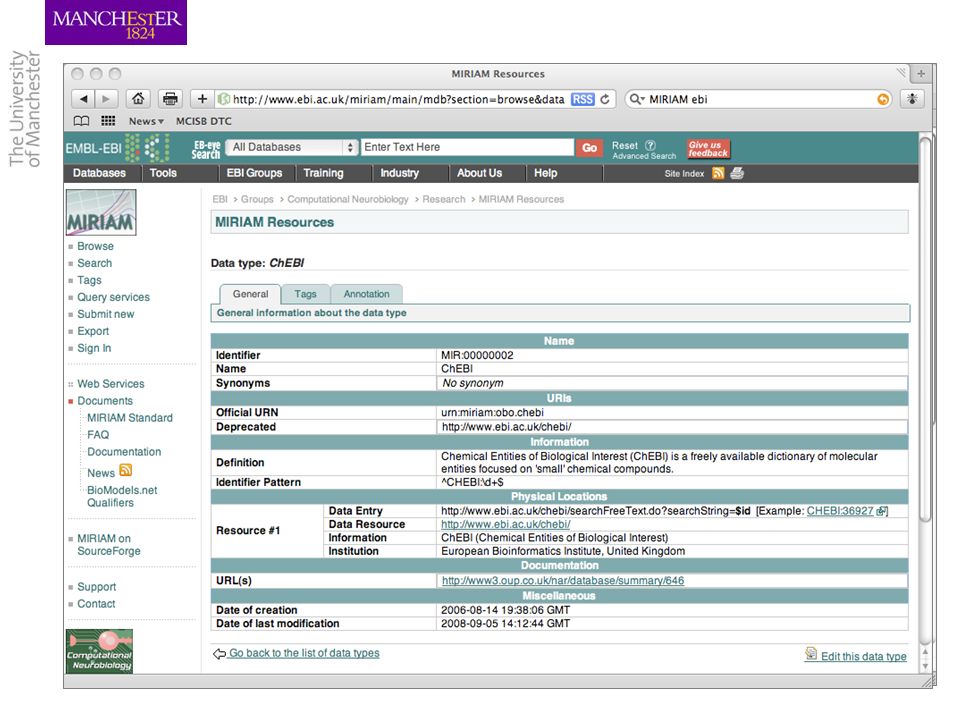Image resolution: width=960 pixels, height=720 pixels.
Task: Open the Export sidebar link
Action: tap(93, 331)
